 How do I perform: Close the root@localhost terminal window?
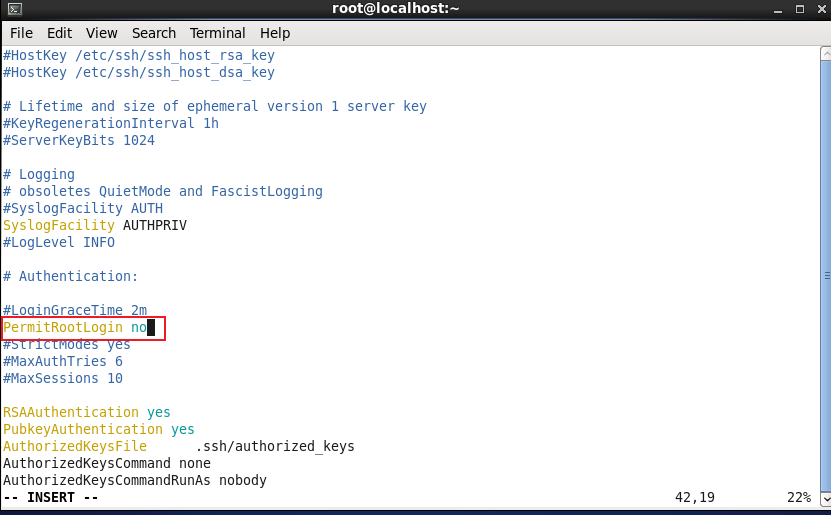[821, 9]
